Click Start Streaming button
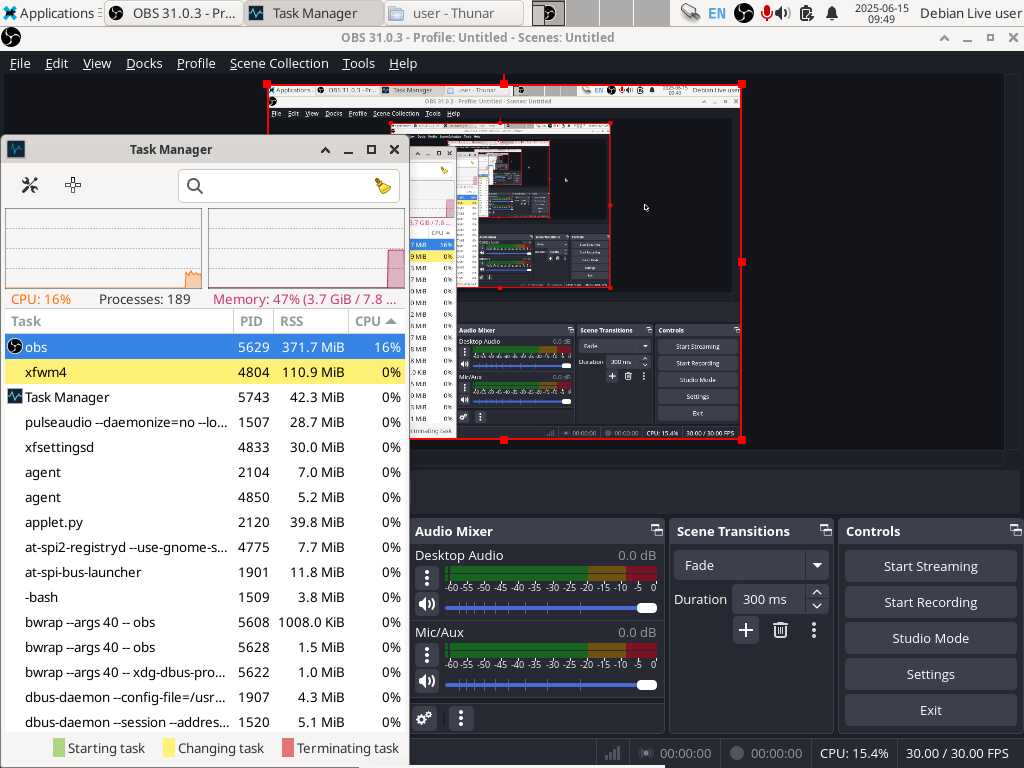The image size is (1024, 768). (930, 566)
